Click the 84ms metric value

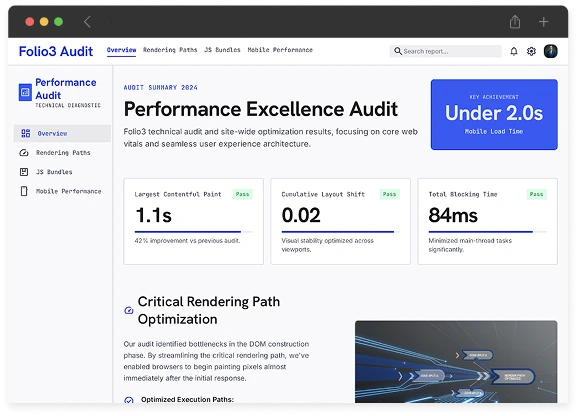pyautogui.click(x=453, y=215)
